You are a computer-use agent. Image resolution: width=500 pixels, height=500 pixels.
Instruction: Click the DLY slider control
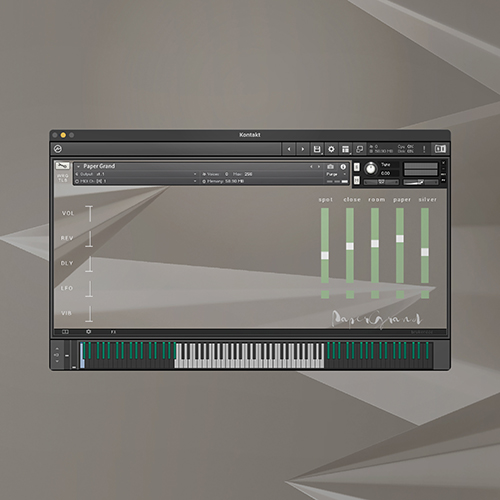(x=89, y=264)
